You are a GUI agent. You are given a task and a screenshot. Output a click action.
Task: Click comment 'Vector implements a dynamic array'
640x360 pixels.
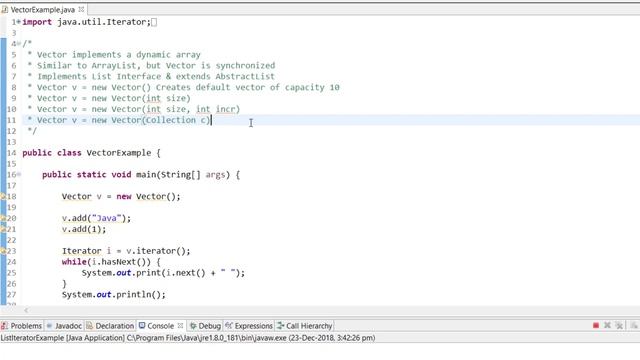pyautogui.click(x=119, y=55)
